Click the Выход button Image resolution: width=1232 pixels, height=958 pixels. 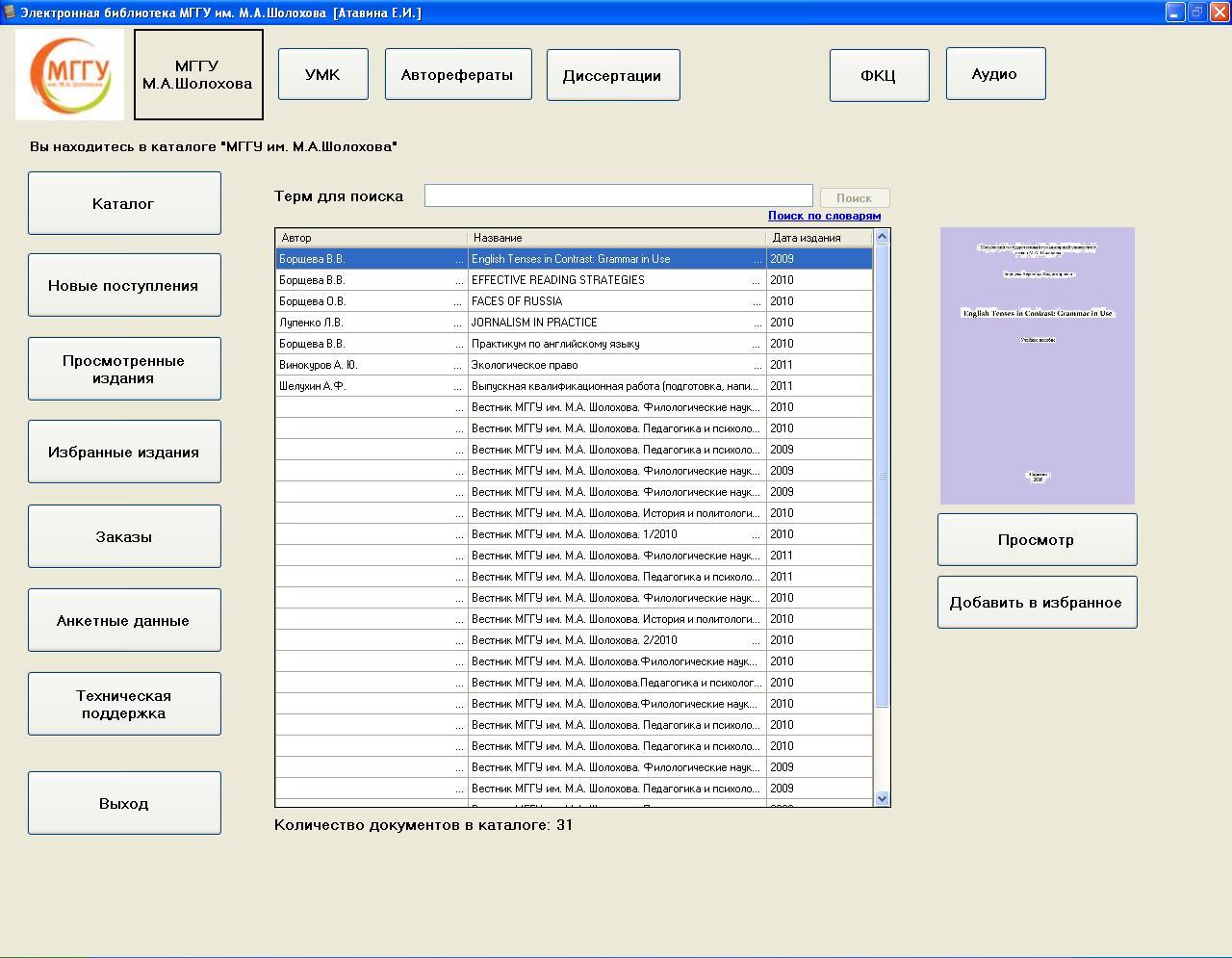tap(124, 803)
